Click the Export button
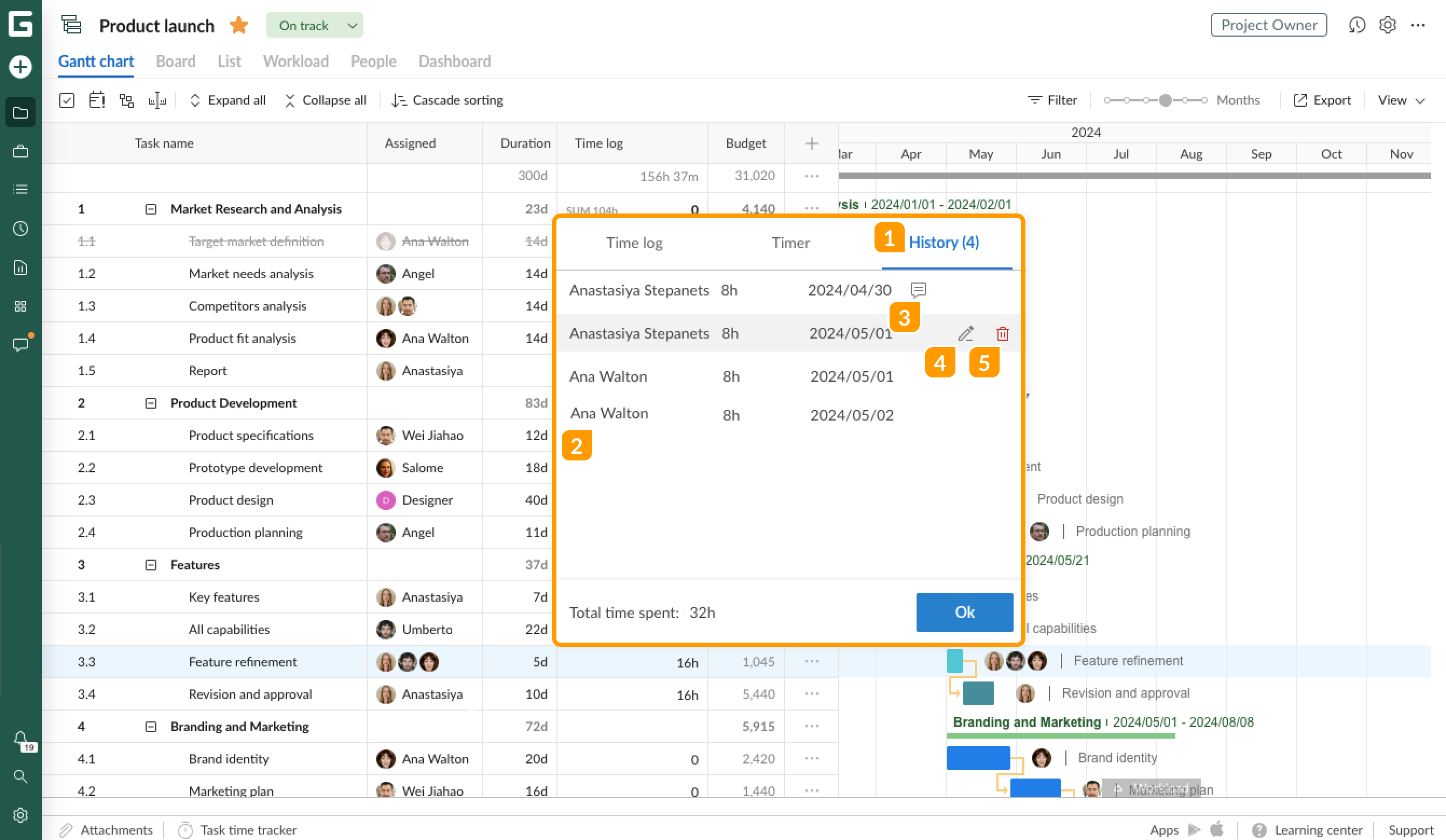 click(x=1322, y=100)
